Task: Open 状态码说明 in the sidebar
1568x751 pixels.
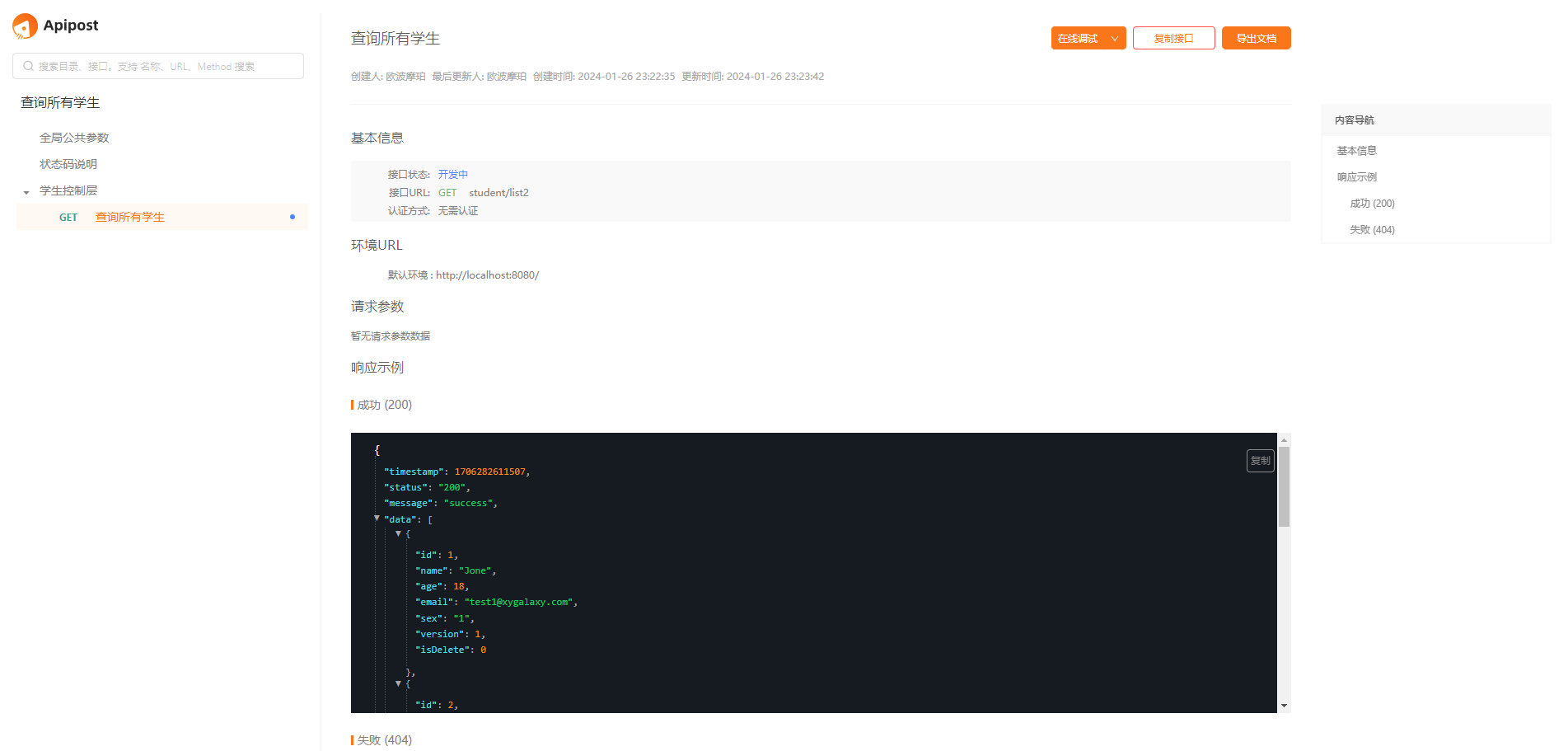Action: [68, 164]
